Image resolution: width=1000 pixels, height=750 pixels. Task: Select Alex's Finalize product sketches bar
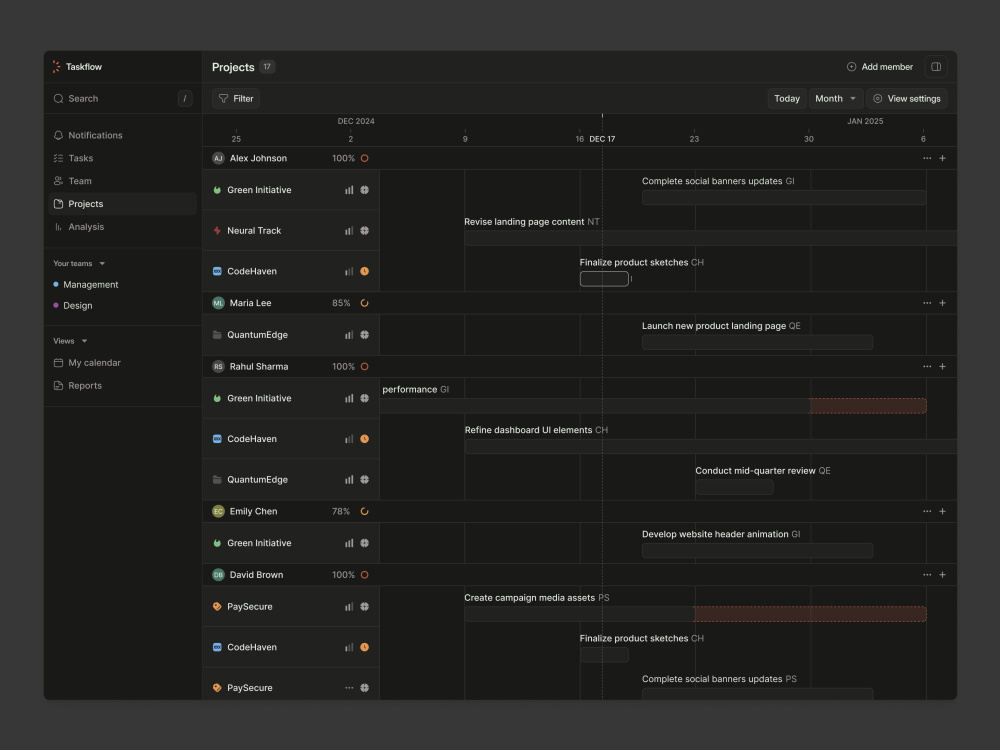pos(604,279)
